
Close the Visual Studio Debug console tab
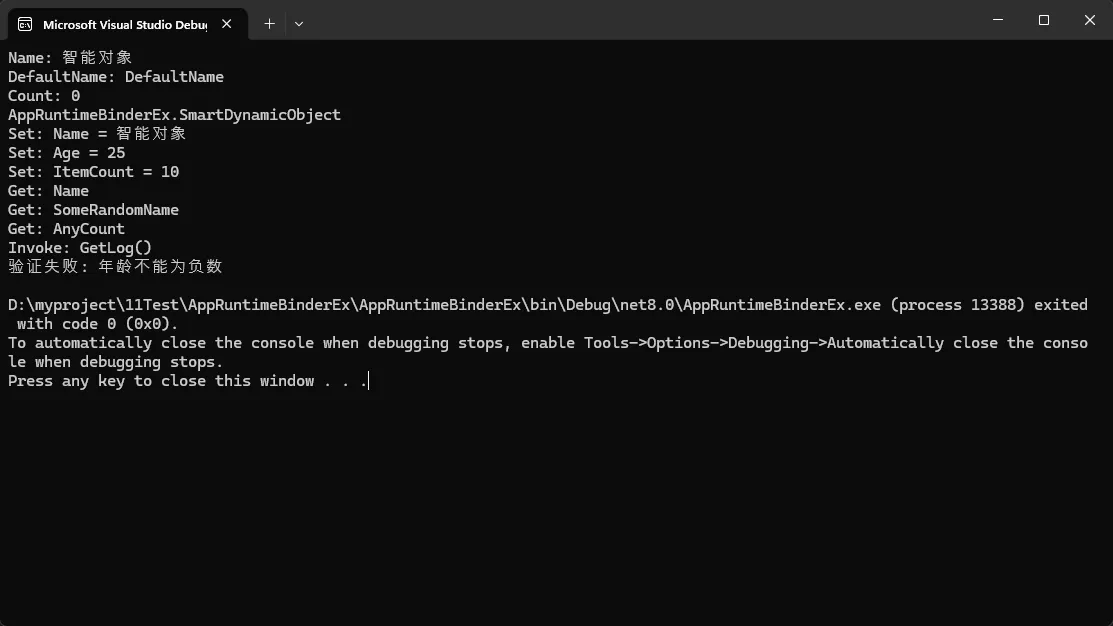coord(228,24)
